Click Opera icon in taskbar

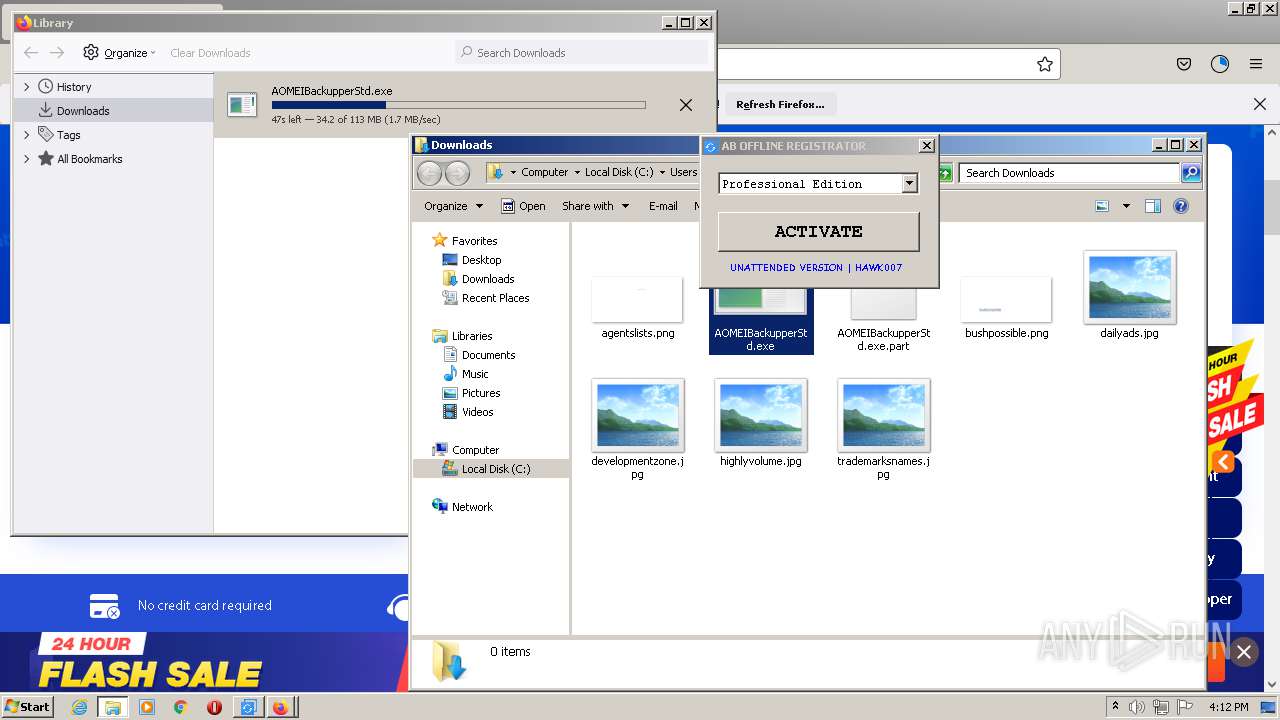(x=214, y=707)
